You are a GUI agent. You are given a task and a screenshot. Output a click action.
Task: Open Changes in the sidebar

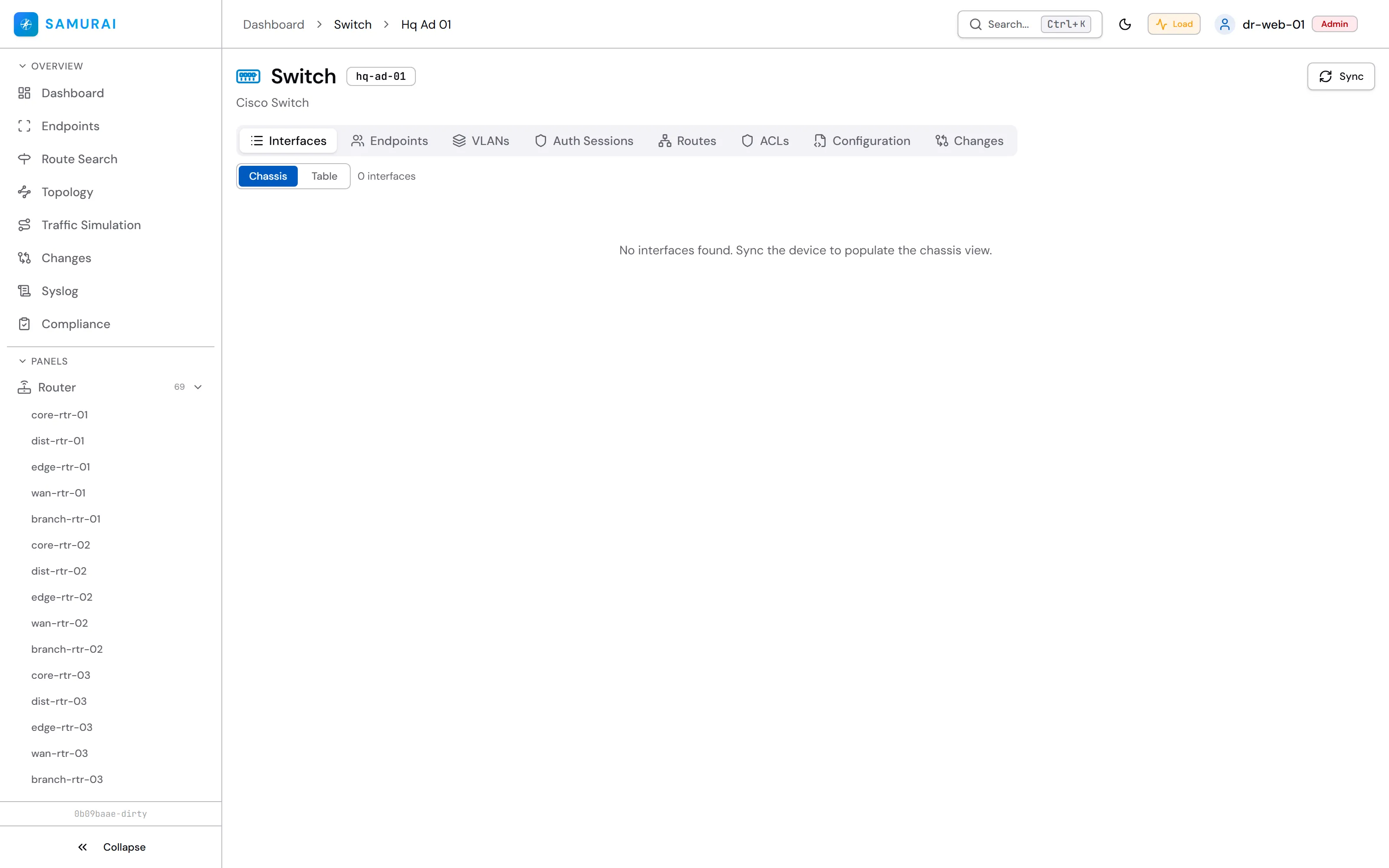110,258
